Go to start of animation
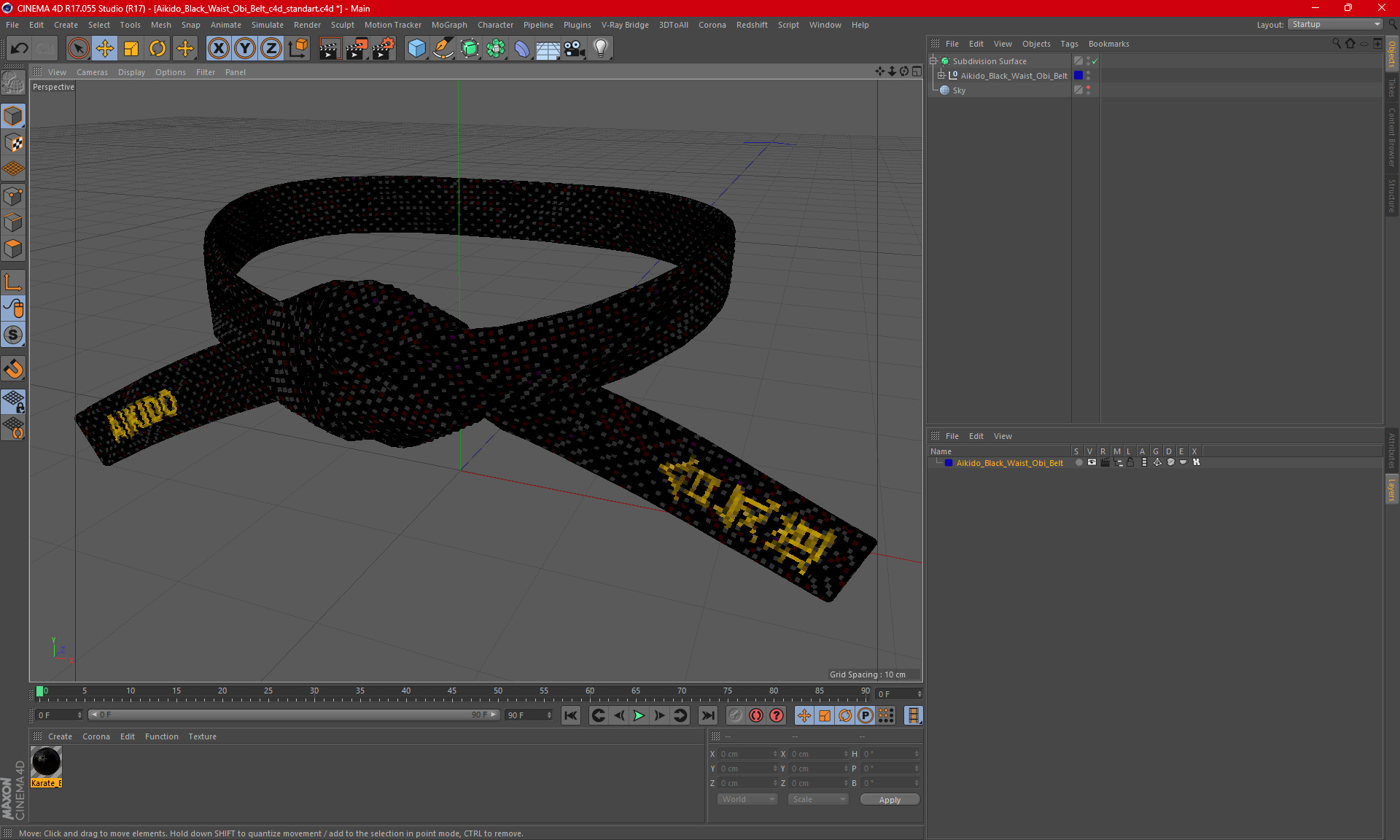Viewport: 1400px width, 840px height. pyautogui.click(x=571, y=715)
